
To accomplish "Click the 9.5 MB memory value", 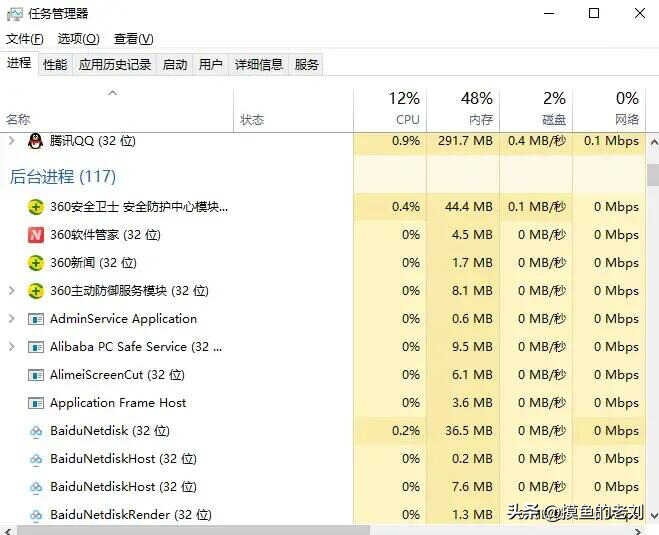I will [x=472, y=347].
